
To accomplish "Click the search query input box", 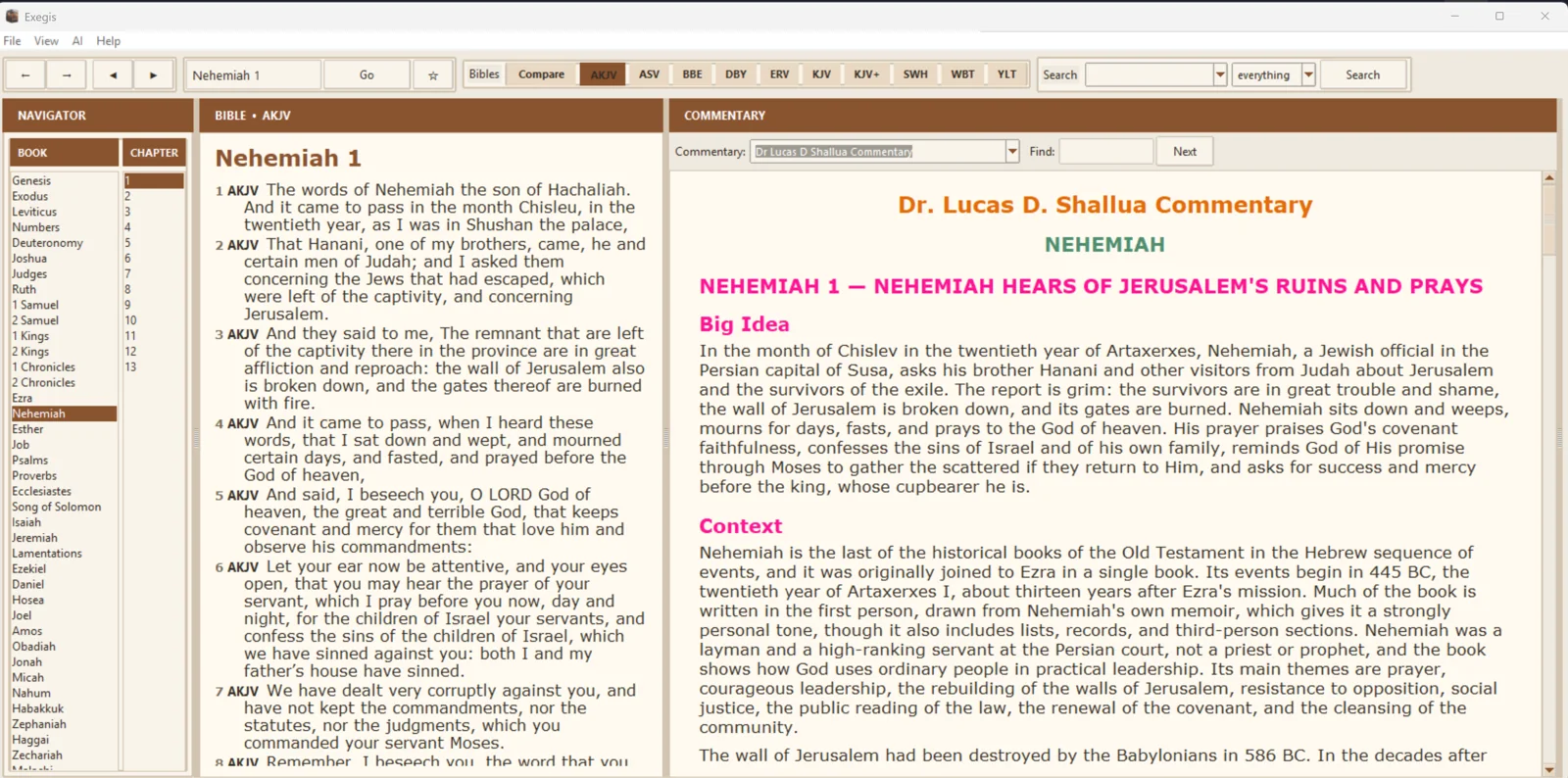I will click(1150, 74).
